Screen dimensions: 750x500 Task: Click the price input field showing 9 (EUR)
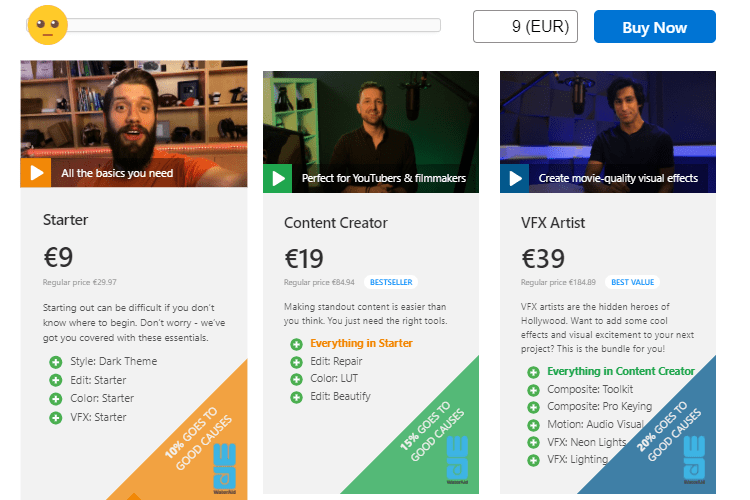525,26
